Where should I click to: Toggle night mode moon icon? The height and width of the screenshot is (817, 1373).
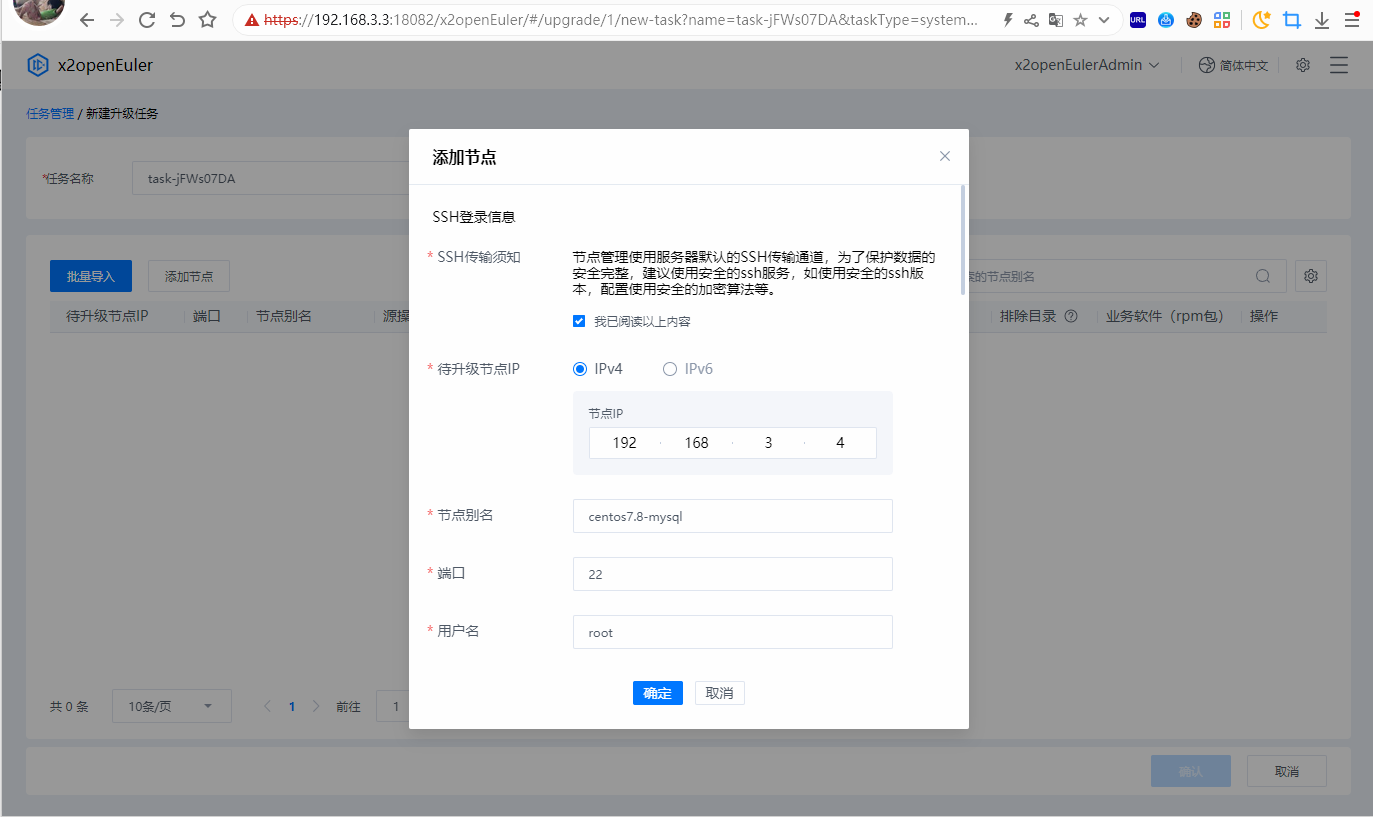(x=1262, y=20)
